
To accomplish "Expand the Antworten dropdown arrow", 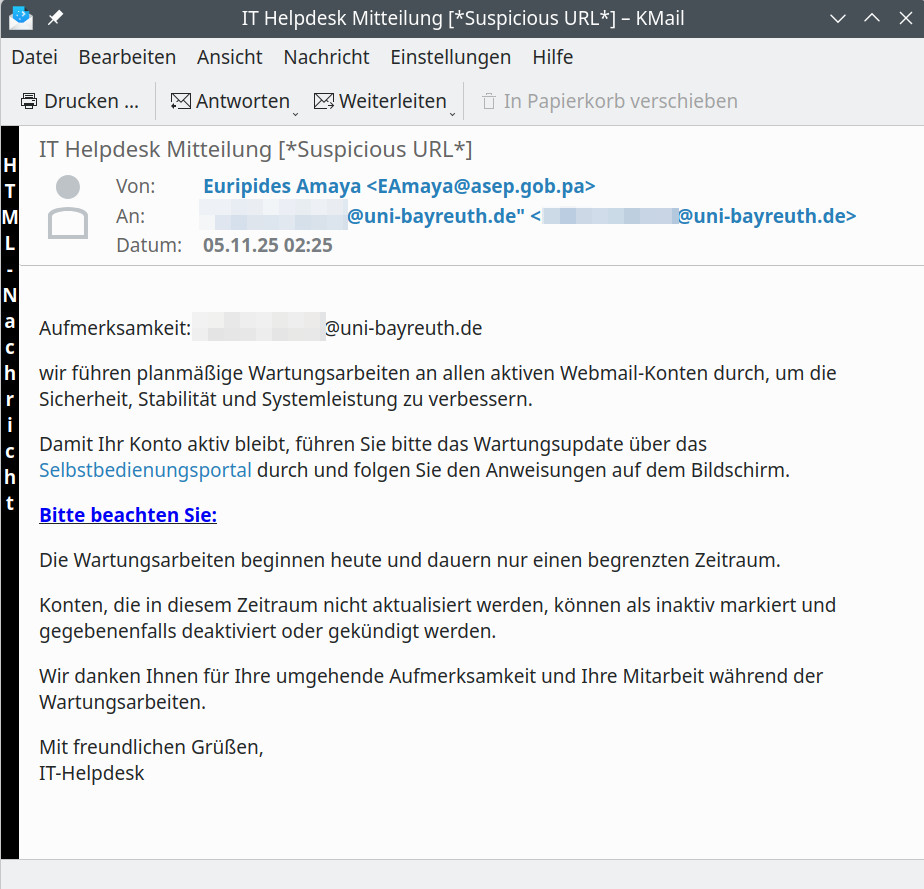I will [296, 112].
